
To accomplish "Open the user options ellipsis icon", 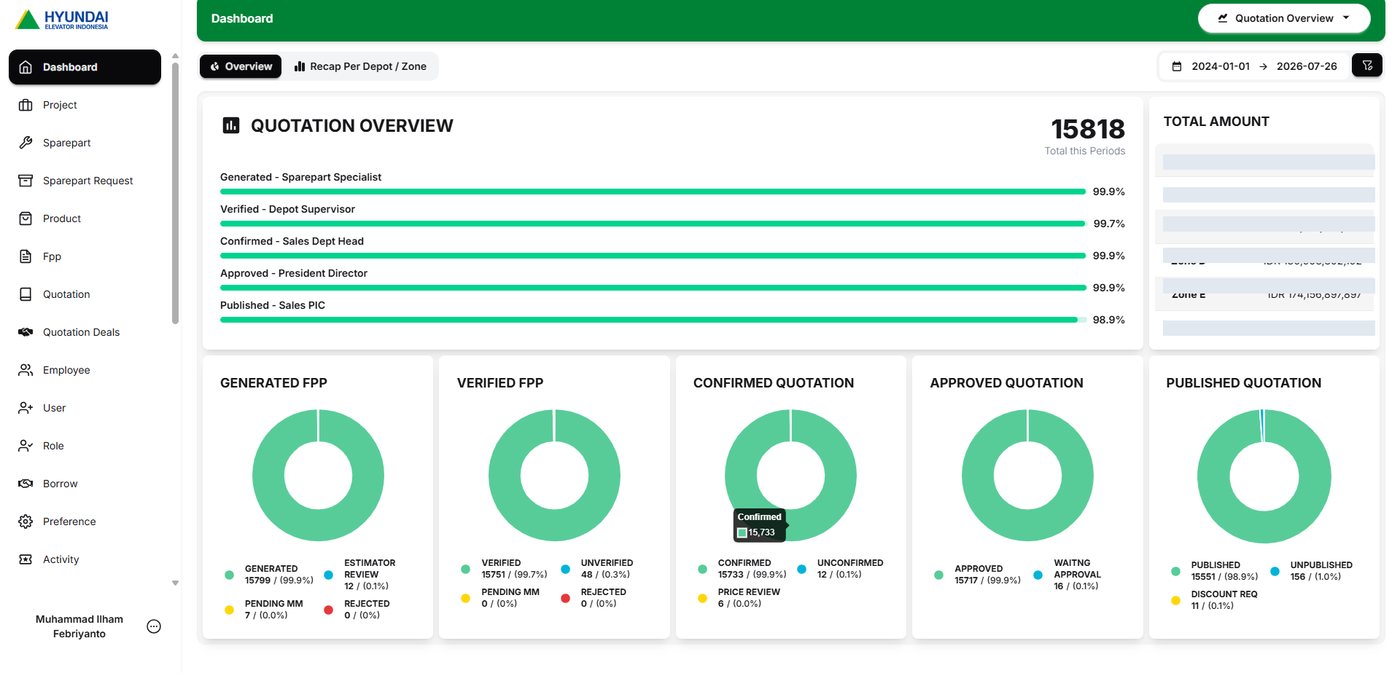I will point(154,627).
